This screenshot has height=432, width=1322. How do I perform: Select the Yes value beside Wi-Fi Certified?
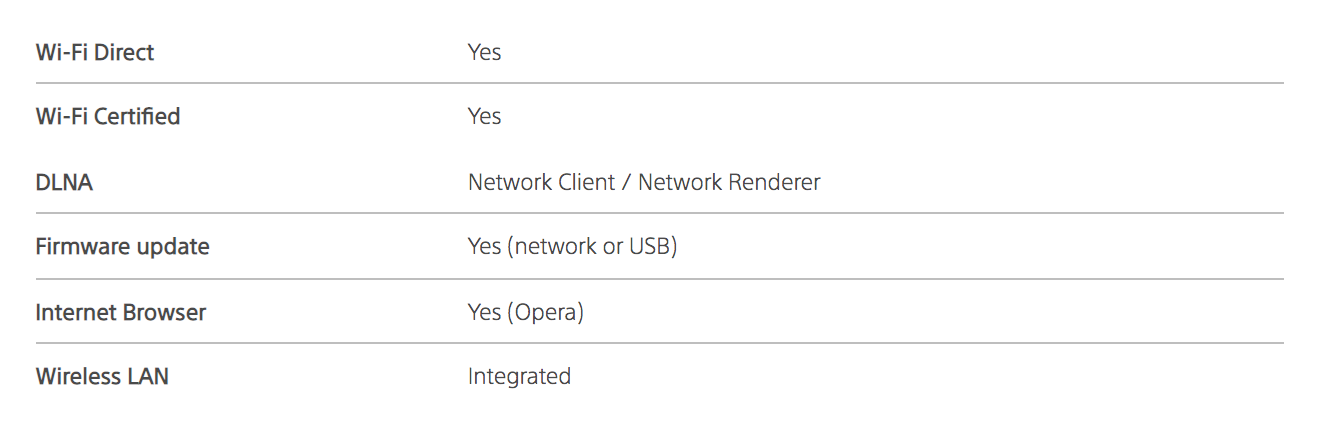pyautogui.click(x=484, y=117)
